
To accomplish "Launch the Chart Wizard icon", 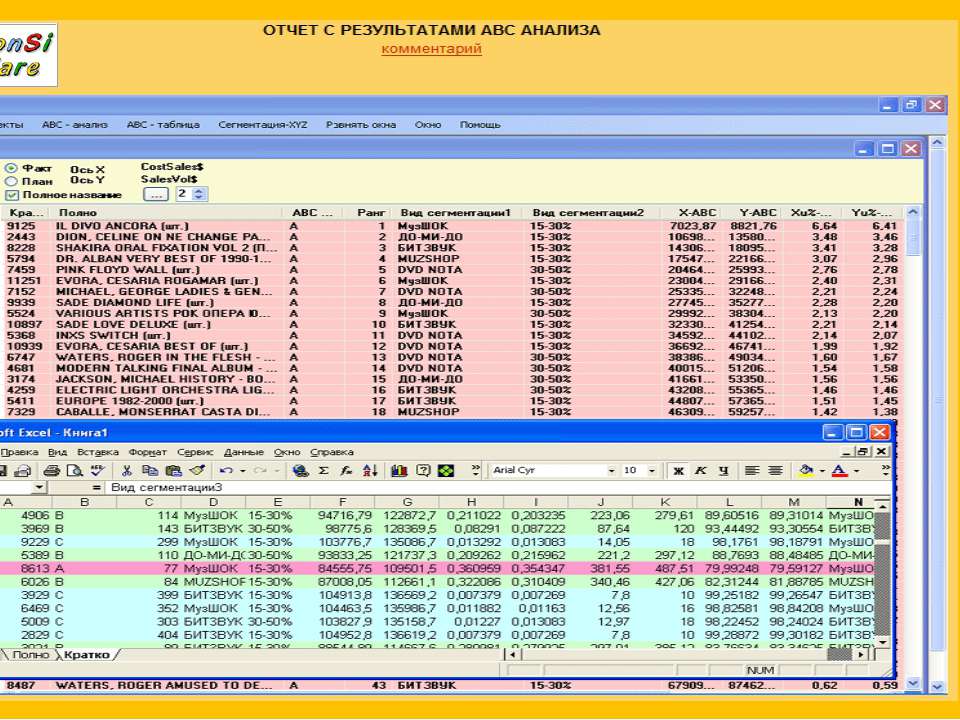I will [399, 470].
